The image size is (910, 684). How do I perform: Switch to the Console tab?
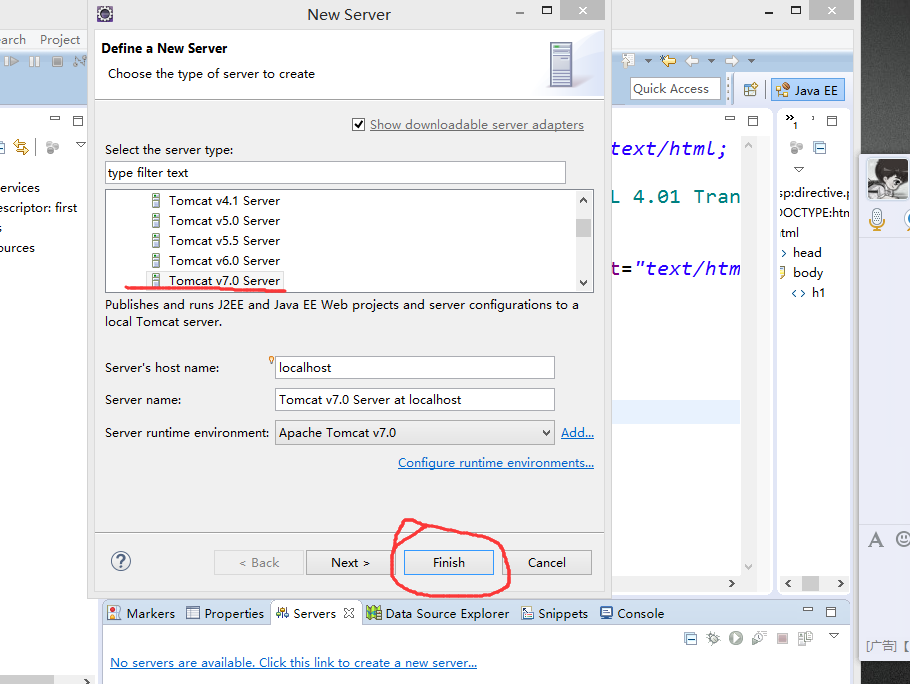coord(632,613)
